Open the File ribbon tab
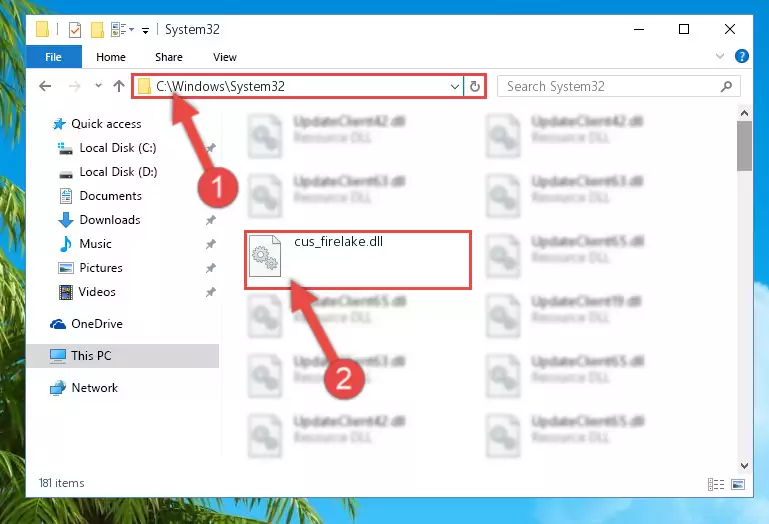The image size is (769, 524). 53,57
